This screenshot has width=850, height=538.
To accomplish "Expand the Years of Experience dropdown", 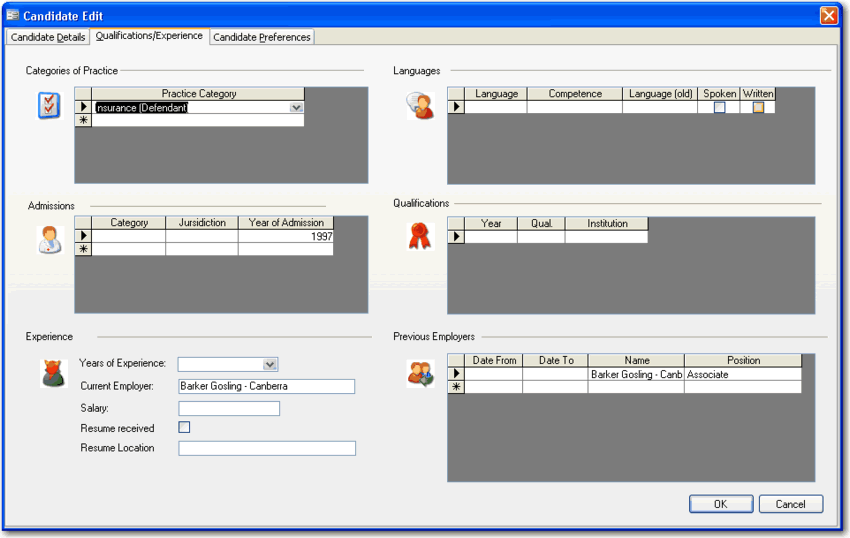I will point(270,365).
